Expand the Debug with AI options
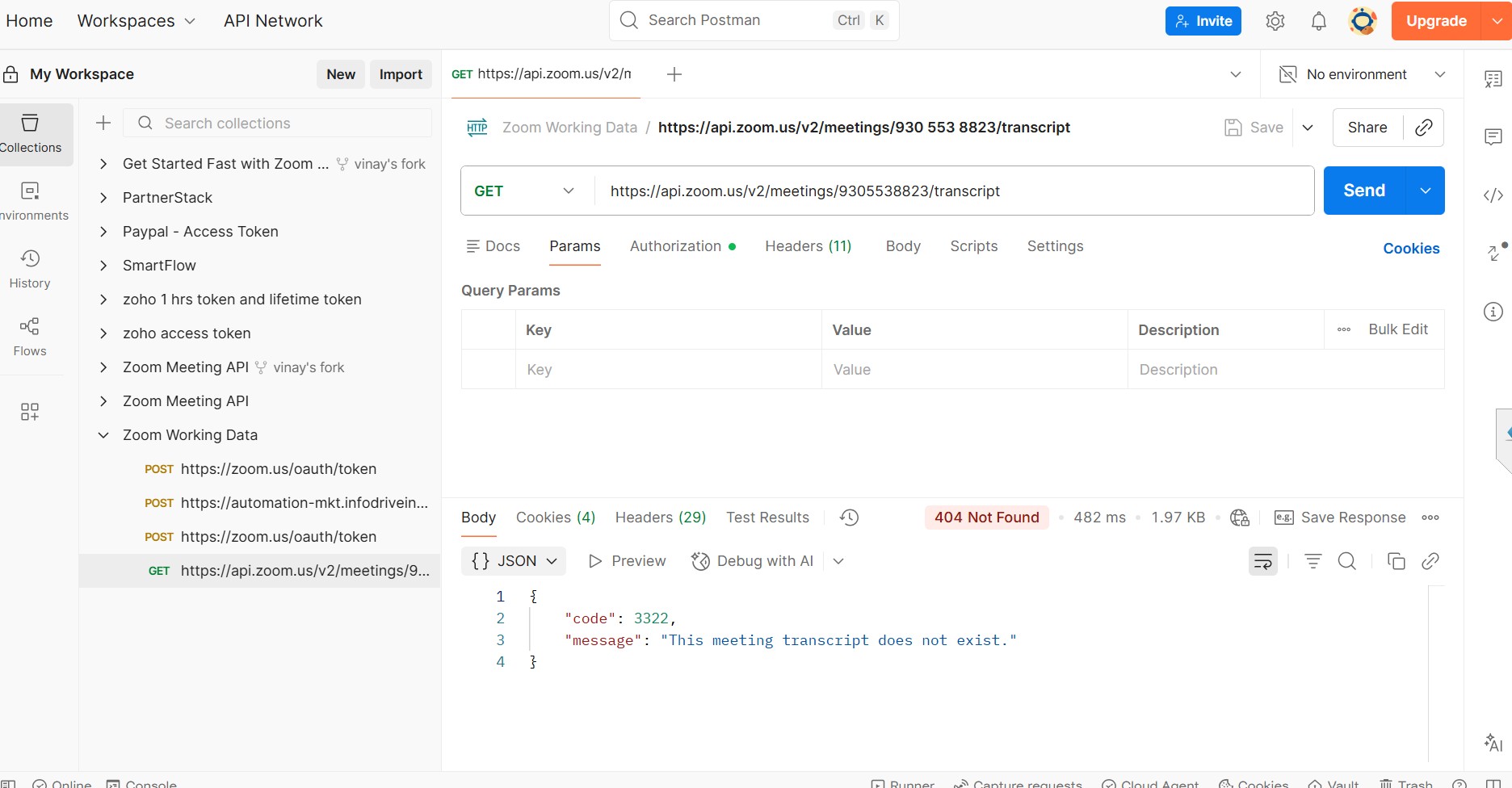The height and width of the screenshot is (788, 1512). pyautogui.click(x=838, y=561)
